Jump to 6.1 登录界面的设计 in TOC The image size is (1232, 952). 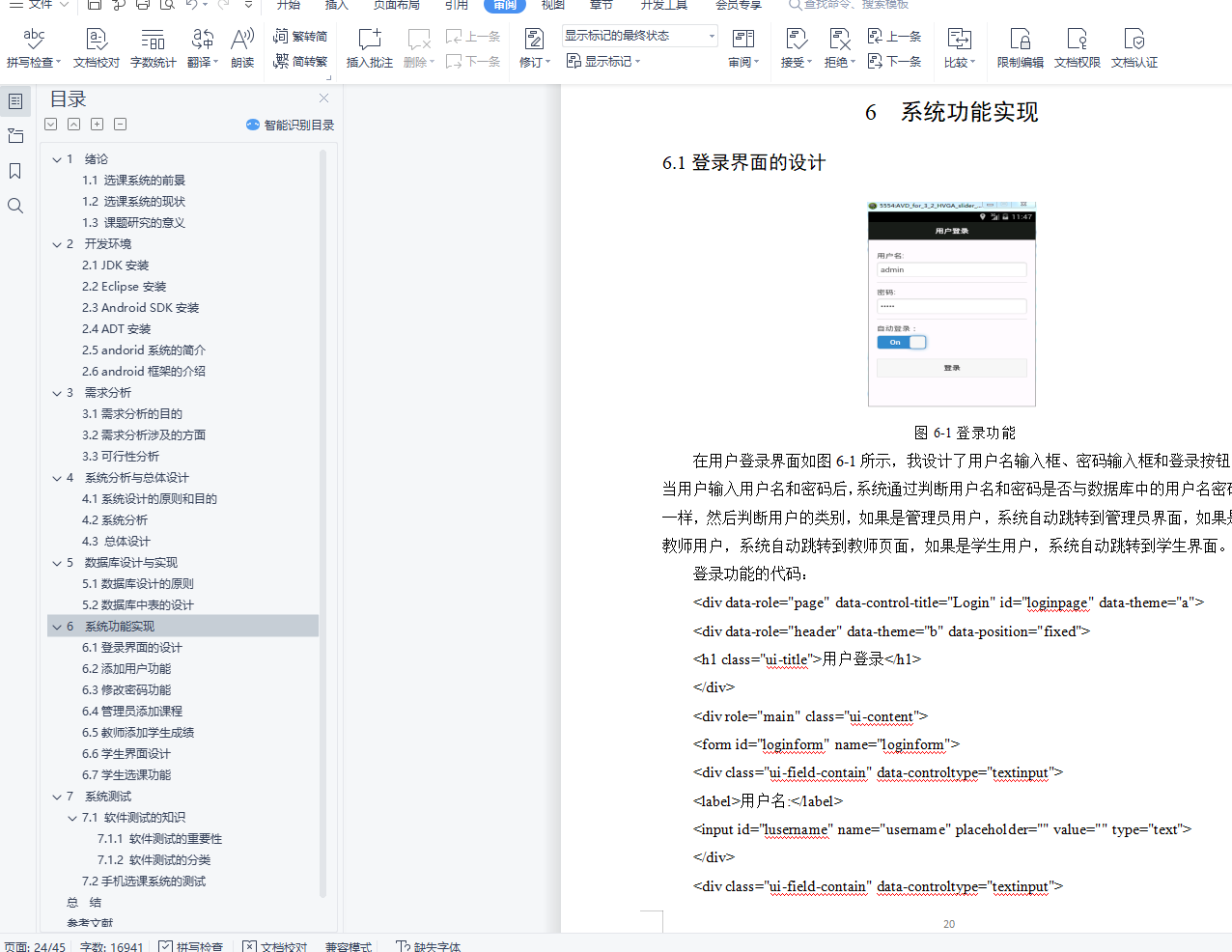pos(132,648)
